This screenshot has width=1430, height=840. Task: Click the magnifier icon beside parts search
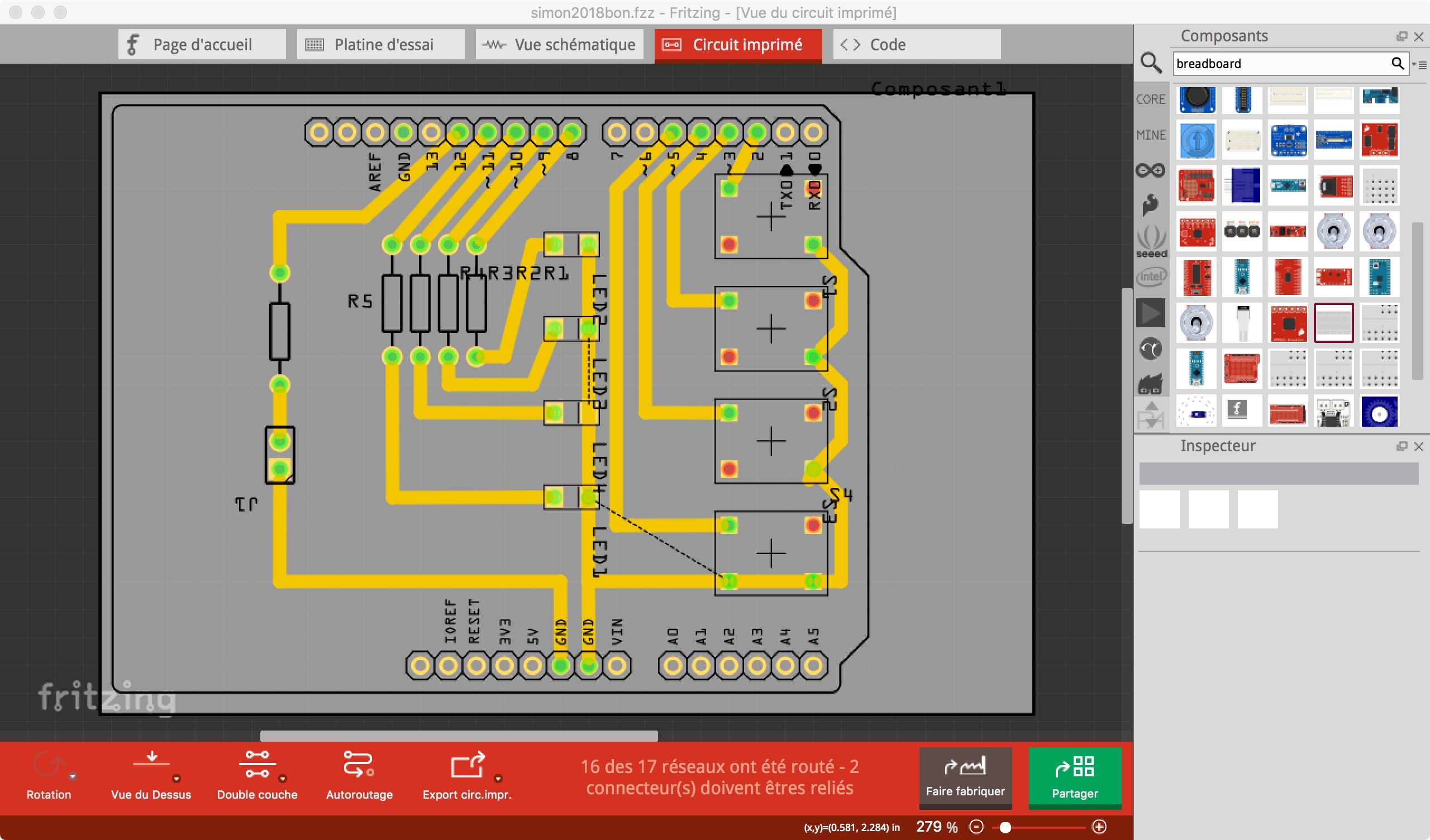tap(1151, 63)
